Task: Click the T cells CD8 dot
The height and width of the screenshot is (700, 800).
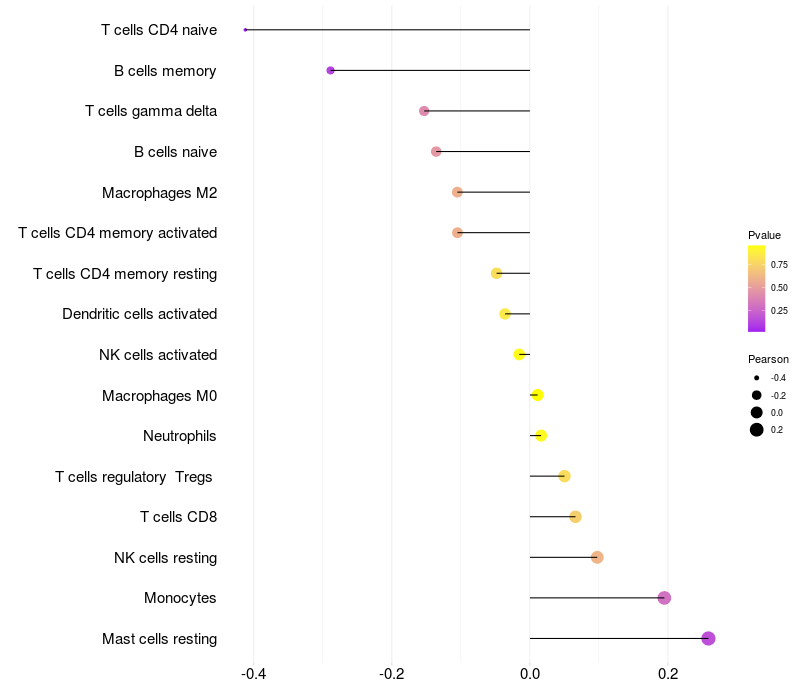Action: pos(575,517)
